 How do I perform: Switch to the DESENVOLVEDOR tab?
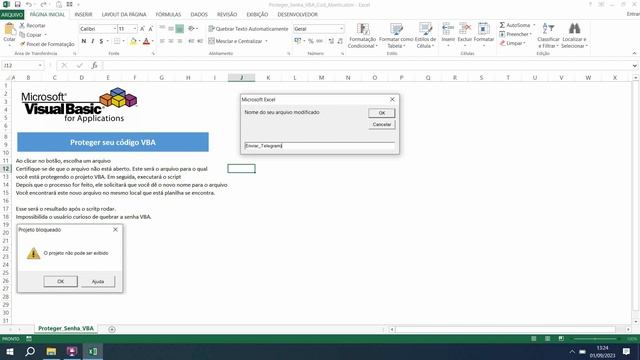pos(297,15)
